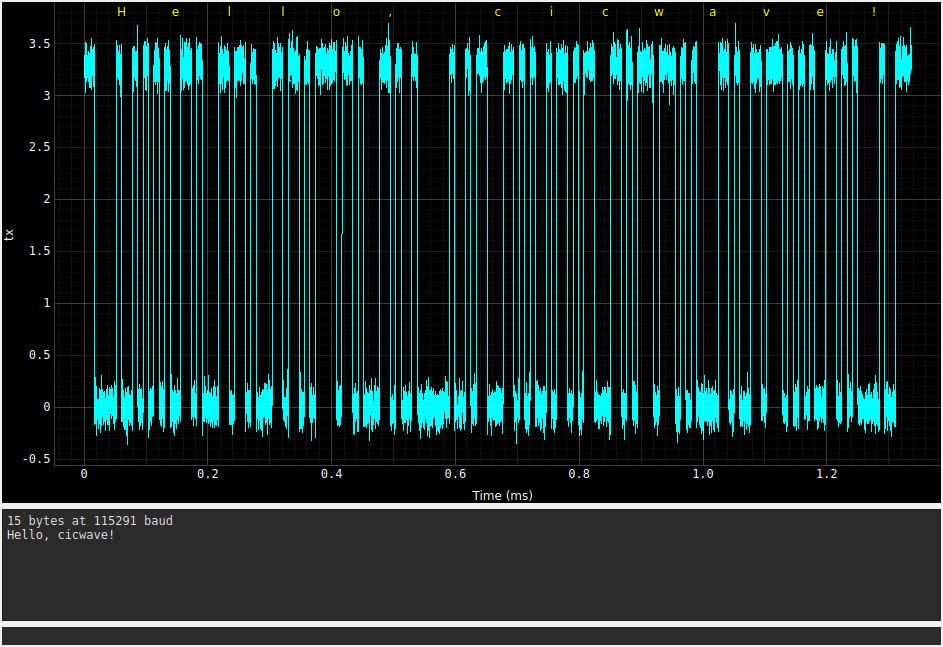Click the 0.6 tick on the time axis
Viewport: 943px width, 647px height.
tap(455, 474)
